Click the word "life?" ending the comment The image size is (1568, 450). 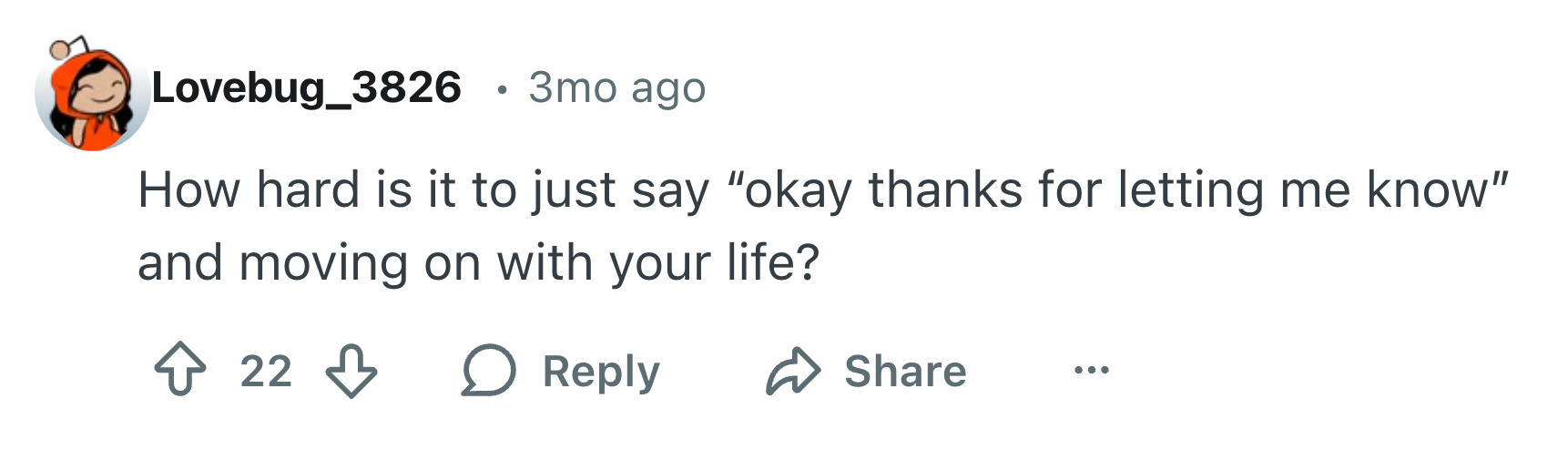[773, 263]
